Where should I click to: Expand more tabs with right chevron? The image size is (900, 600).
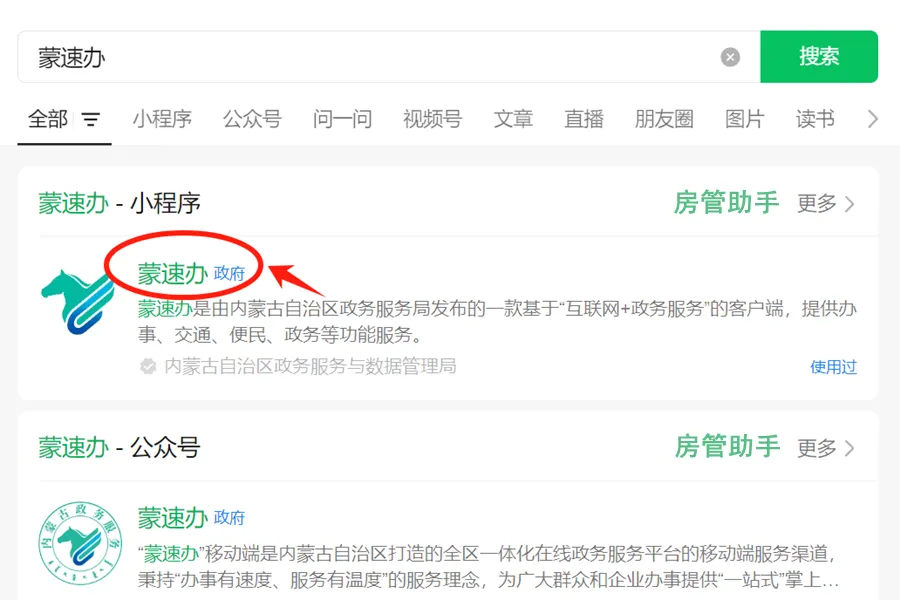(x=872, y=119)
